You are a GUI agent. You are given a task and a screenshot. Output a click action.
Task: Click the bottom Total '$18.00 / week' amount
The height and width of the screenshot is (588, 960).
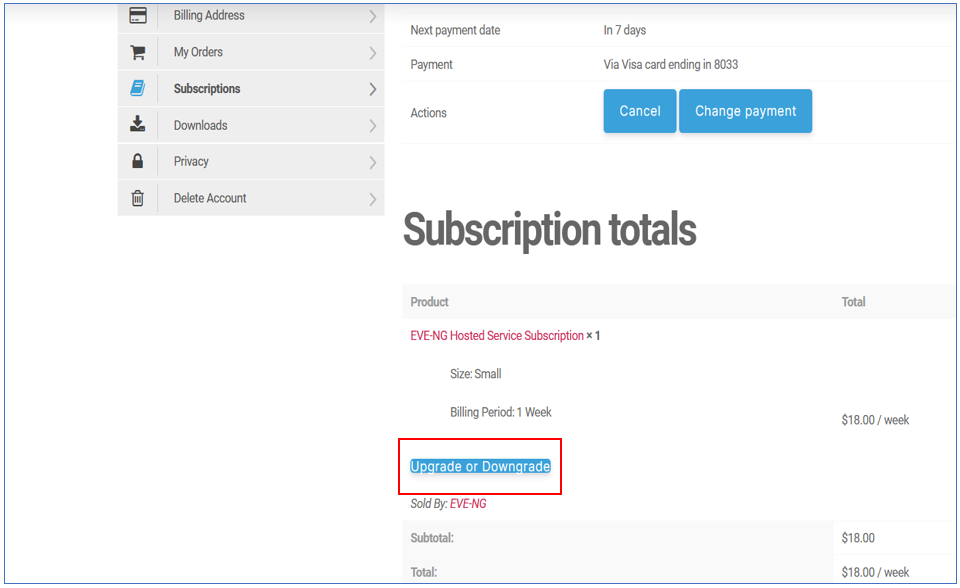[x=875, y=573]
